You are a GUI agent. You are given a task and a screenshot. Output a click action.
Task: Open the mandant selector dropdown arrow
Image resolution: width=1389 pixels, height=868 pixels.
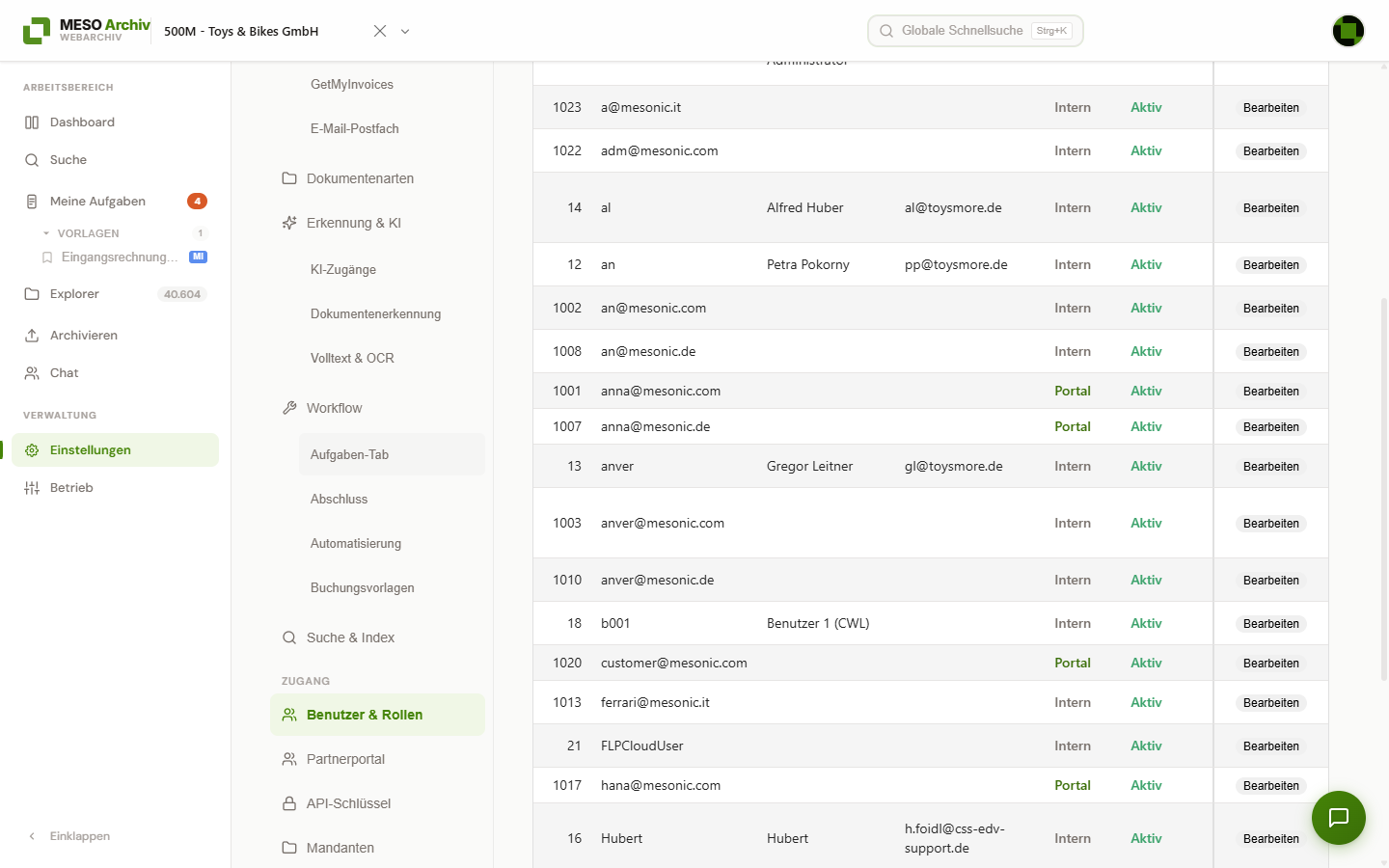tap(405, 31)
